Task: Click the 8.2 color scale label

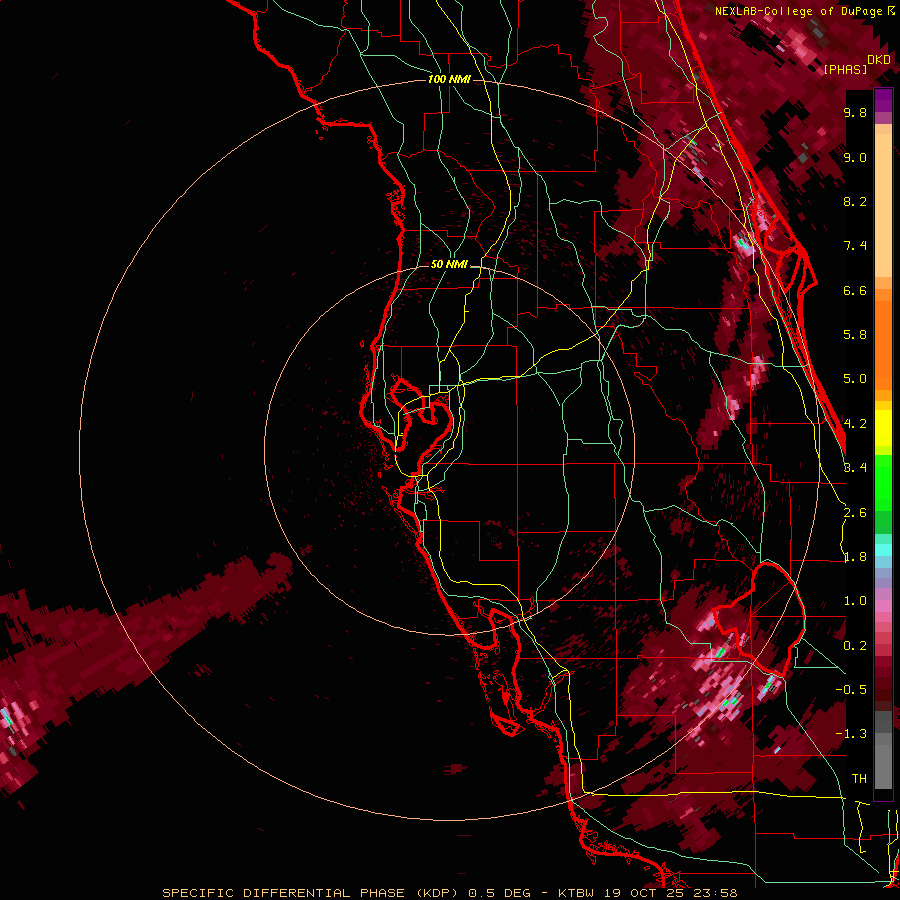Action: [x=855, y=201]
